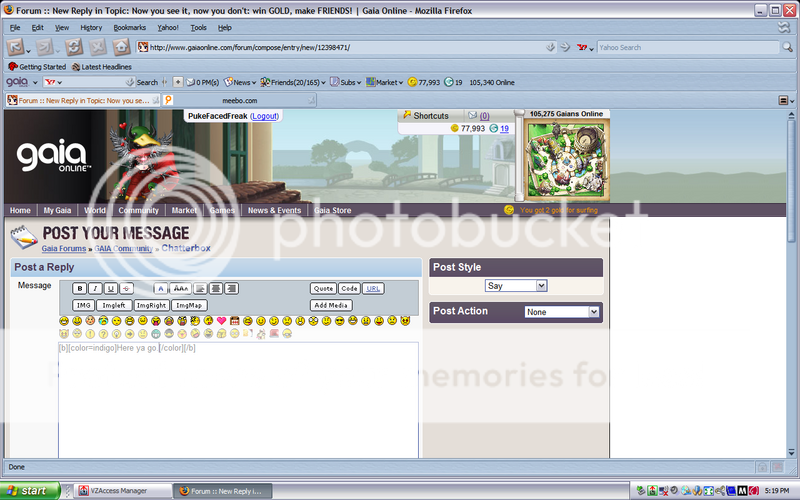The height and width of the screenshot is (500, 800).
Task: Expand the Market dropdown in Gaia toolbar
Action: coord(401,83)
